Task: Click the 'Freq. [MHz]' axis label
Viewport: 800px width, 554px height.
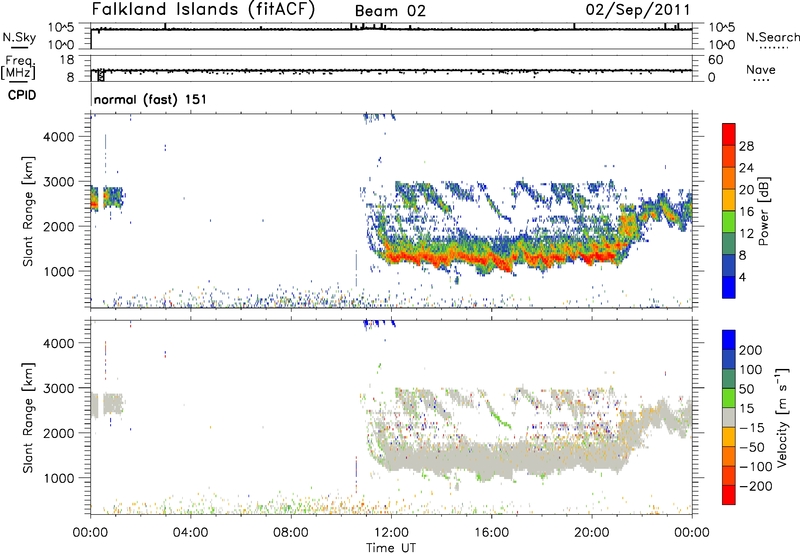Action: (x=18, y=67)
